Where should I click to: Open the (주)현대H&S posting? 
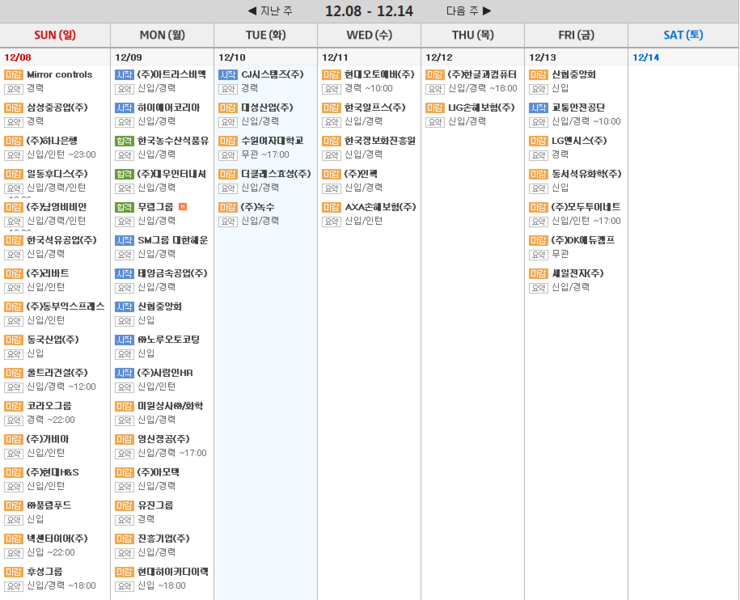coord(53,473)
